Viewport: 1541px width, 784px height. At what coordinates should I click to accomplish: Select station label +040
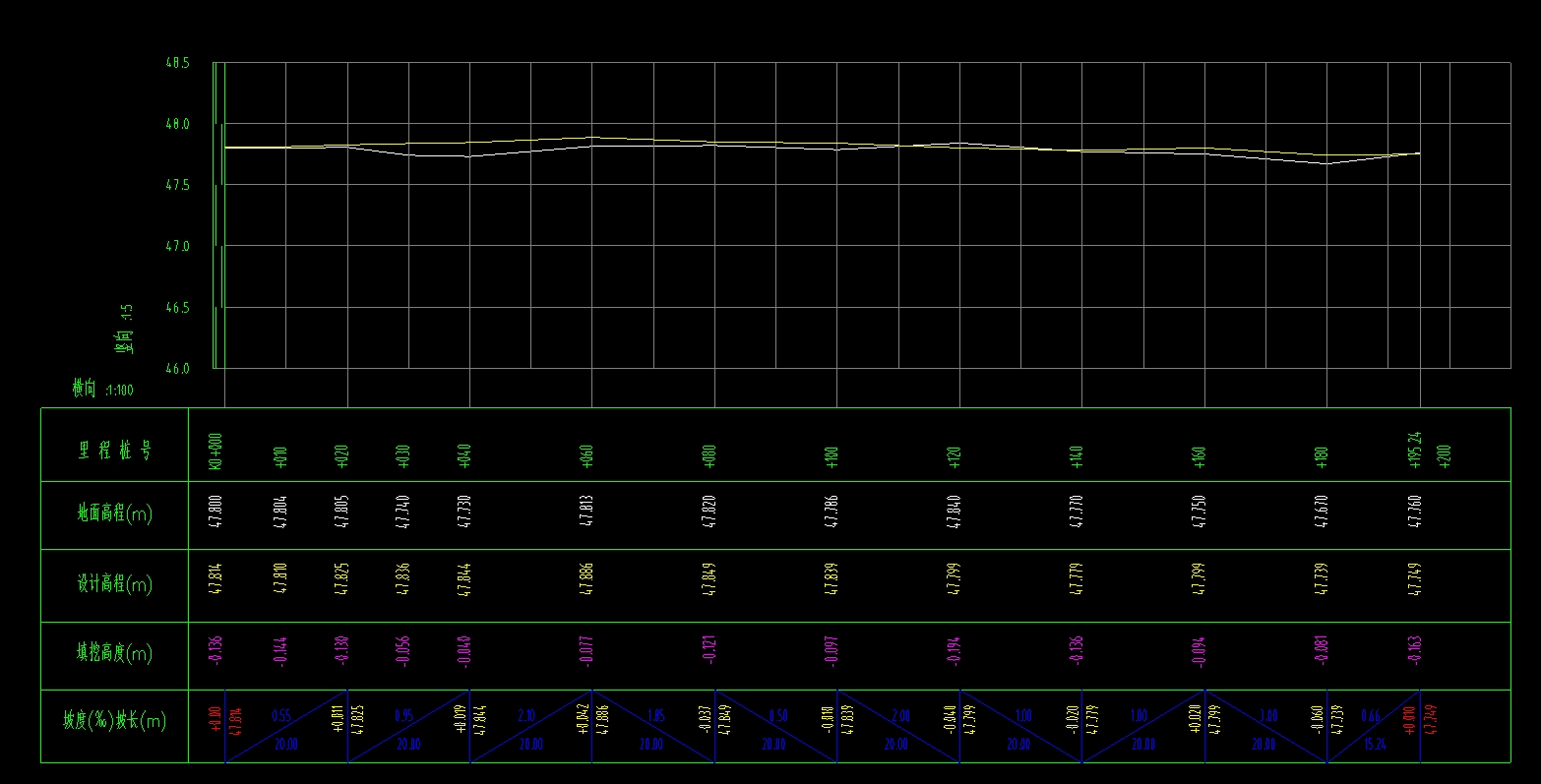464,455
